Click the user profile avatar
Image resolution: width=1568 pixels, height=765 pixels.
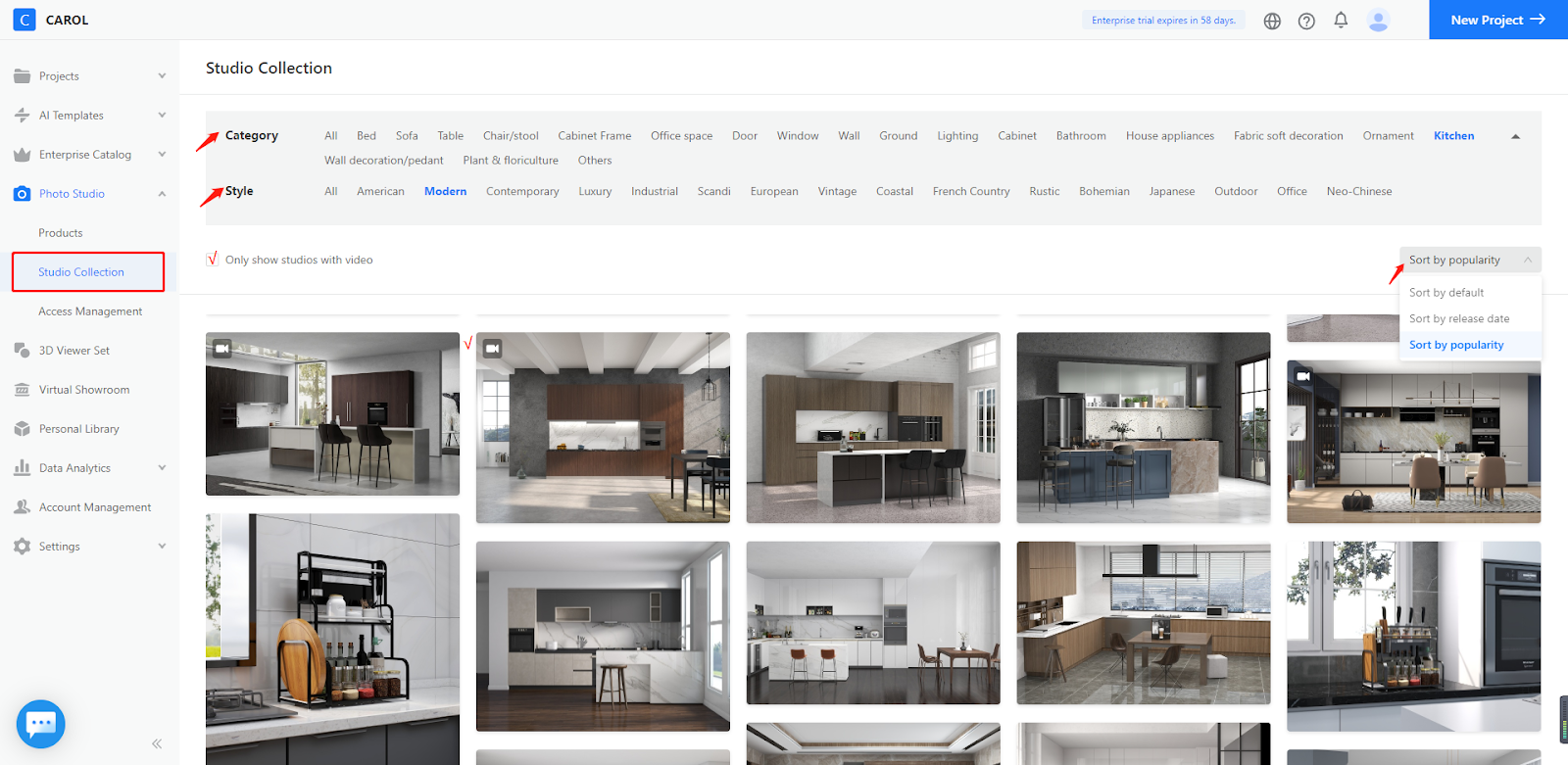(1378, 21)
